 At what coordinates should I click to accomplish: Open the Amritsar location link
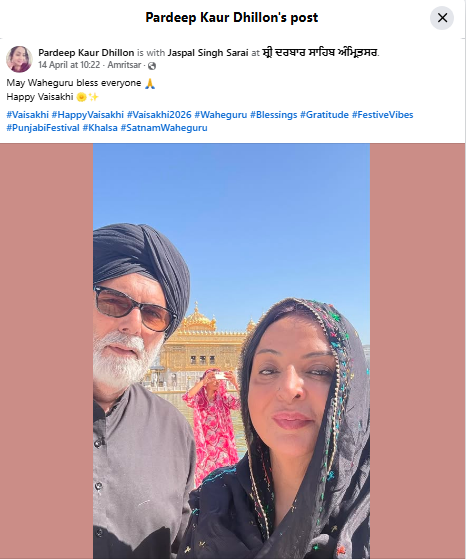(124, 65)
